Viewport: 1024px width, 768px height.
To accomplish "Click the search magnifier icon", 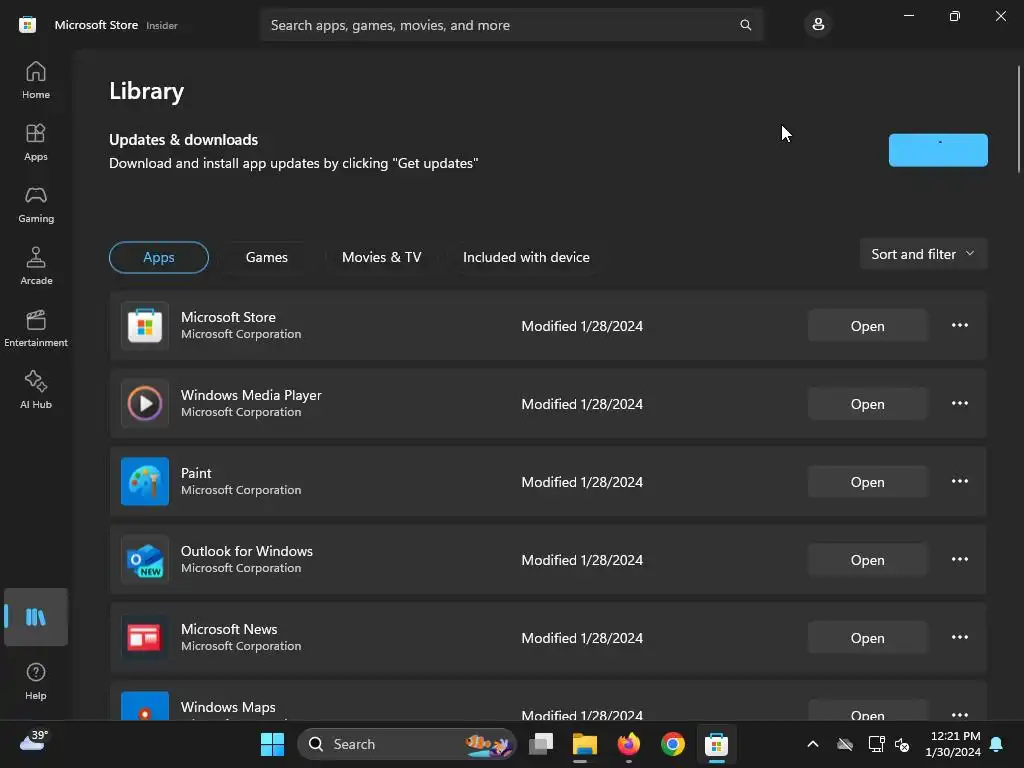I will tap(745, 25).
